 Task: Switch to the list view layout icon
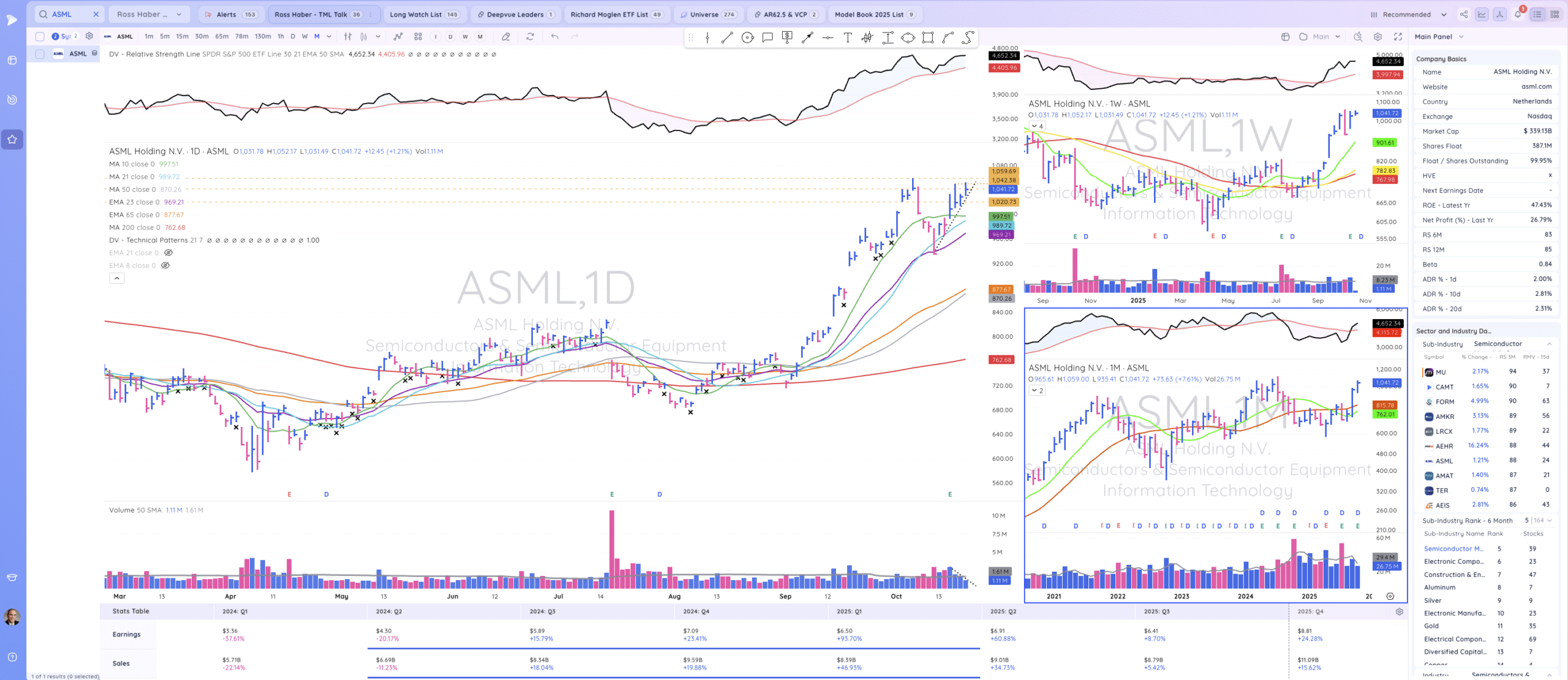1537,15
